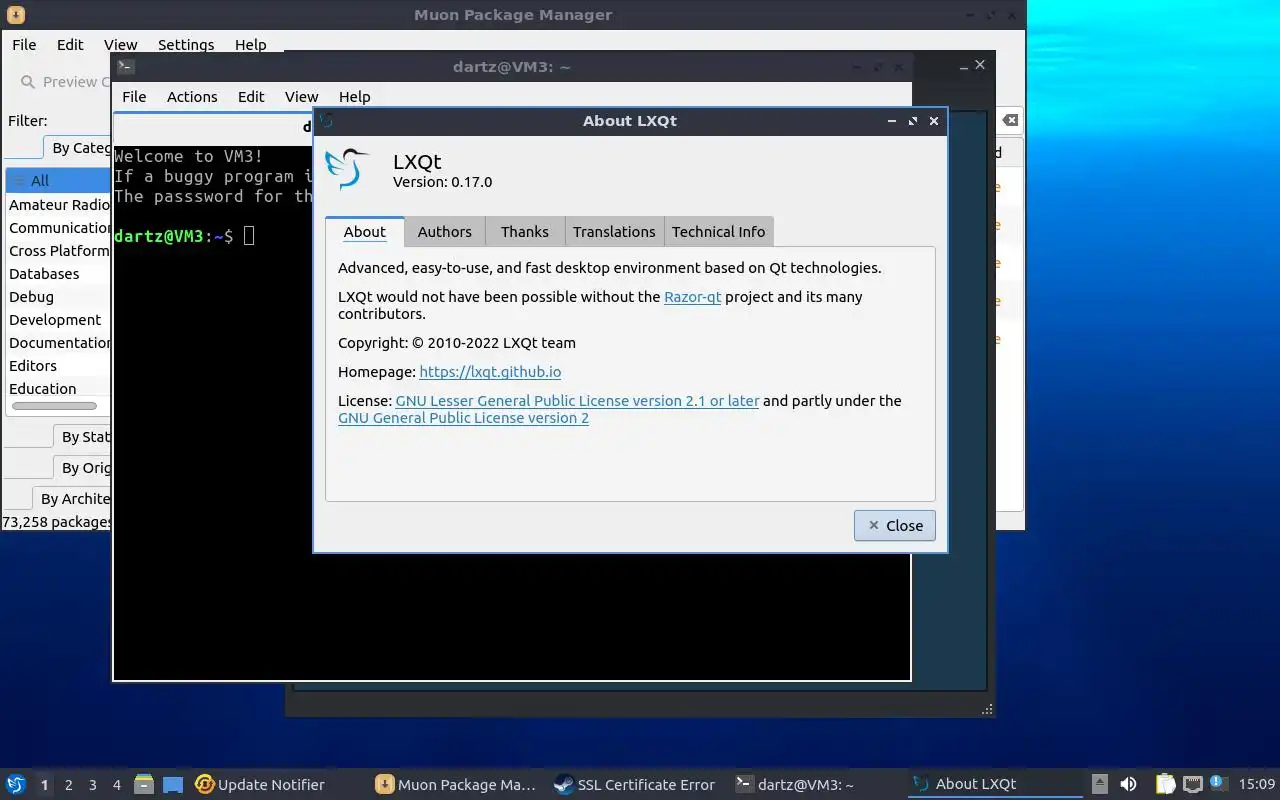The image size is (1280, 800).
Task: Expand the By Architecture filter in Muon
Action: [x=72, y=499]
